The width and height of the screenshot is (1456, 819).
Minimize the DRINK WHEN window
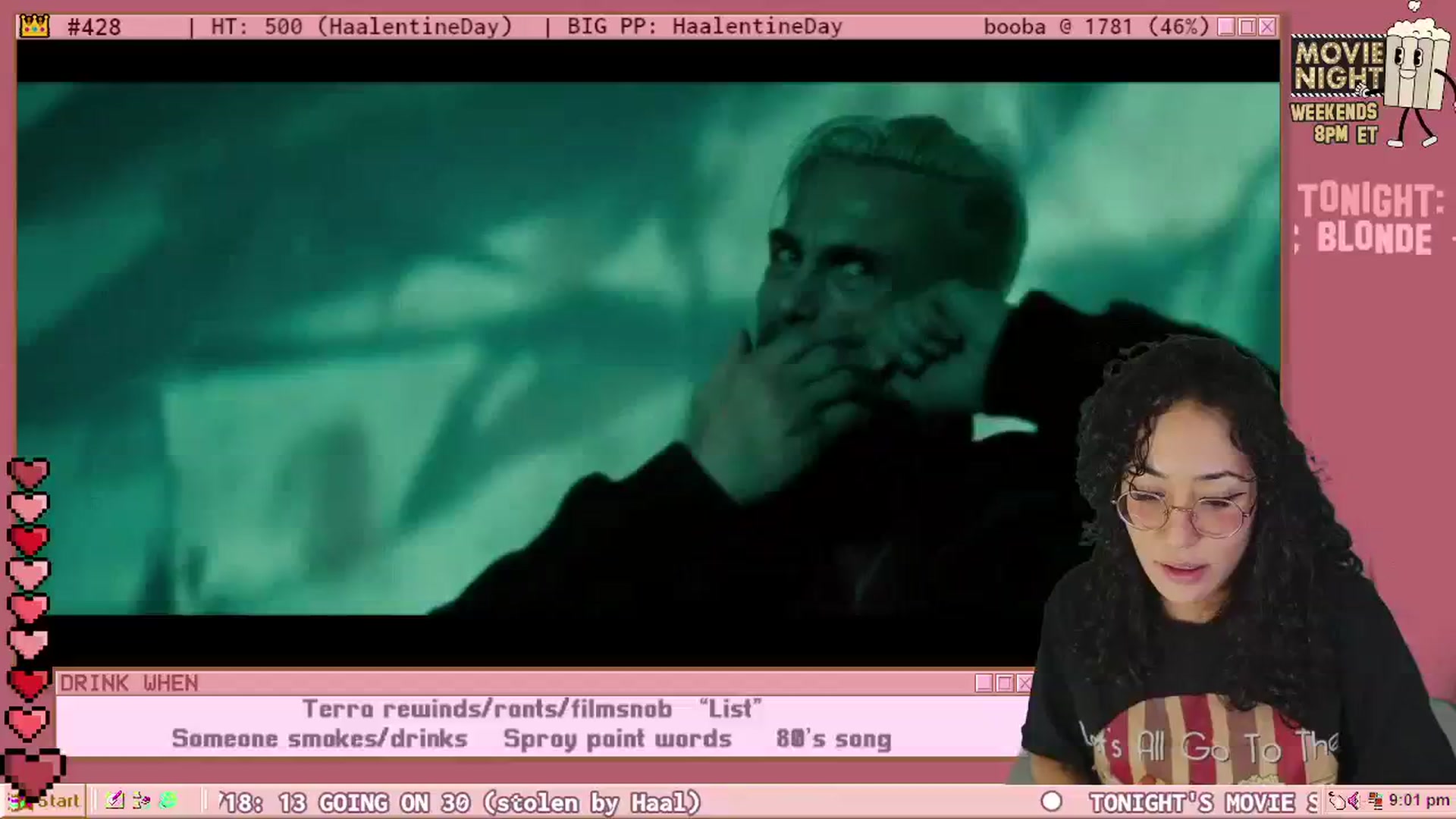click(x=984, y=683)
